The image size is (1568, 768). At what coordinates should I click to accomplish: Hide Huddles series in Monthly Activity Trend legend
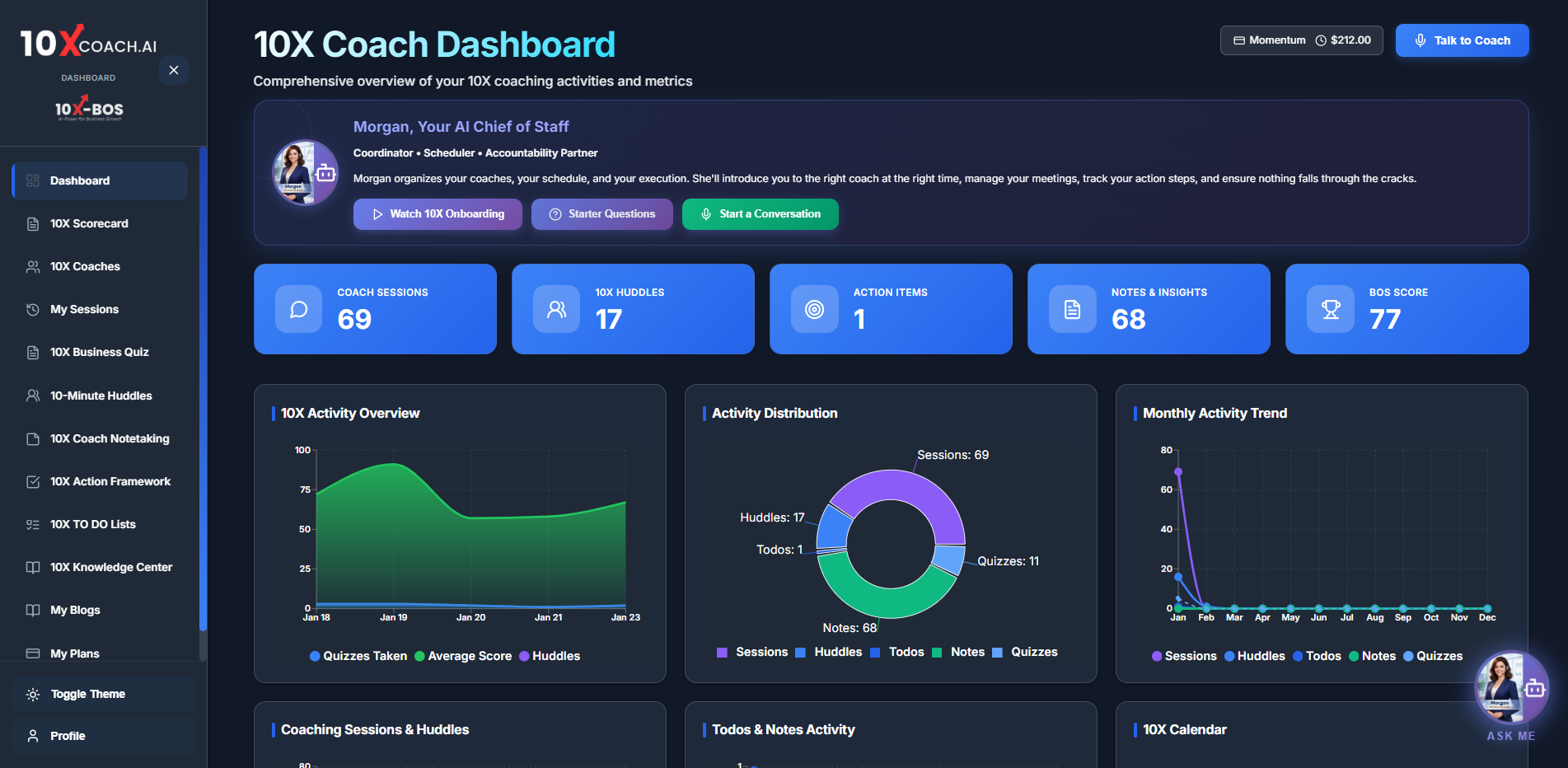[x=1254, y=656]
